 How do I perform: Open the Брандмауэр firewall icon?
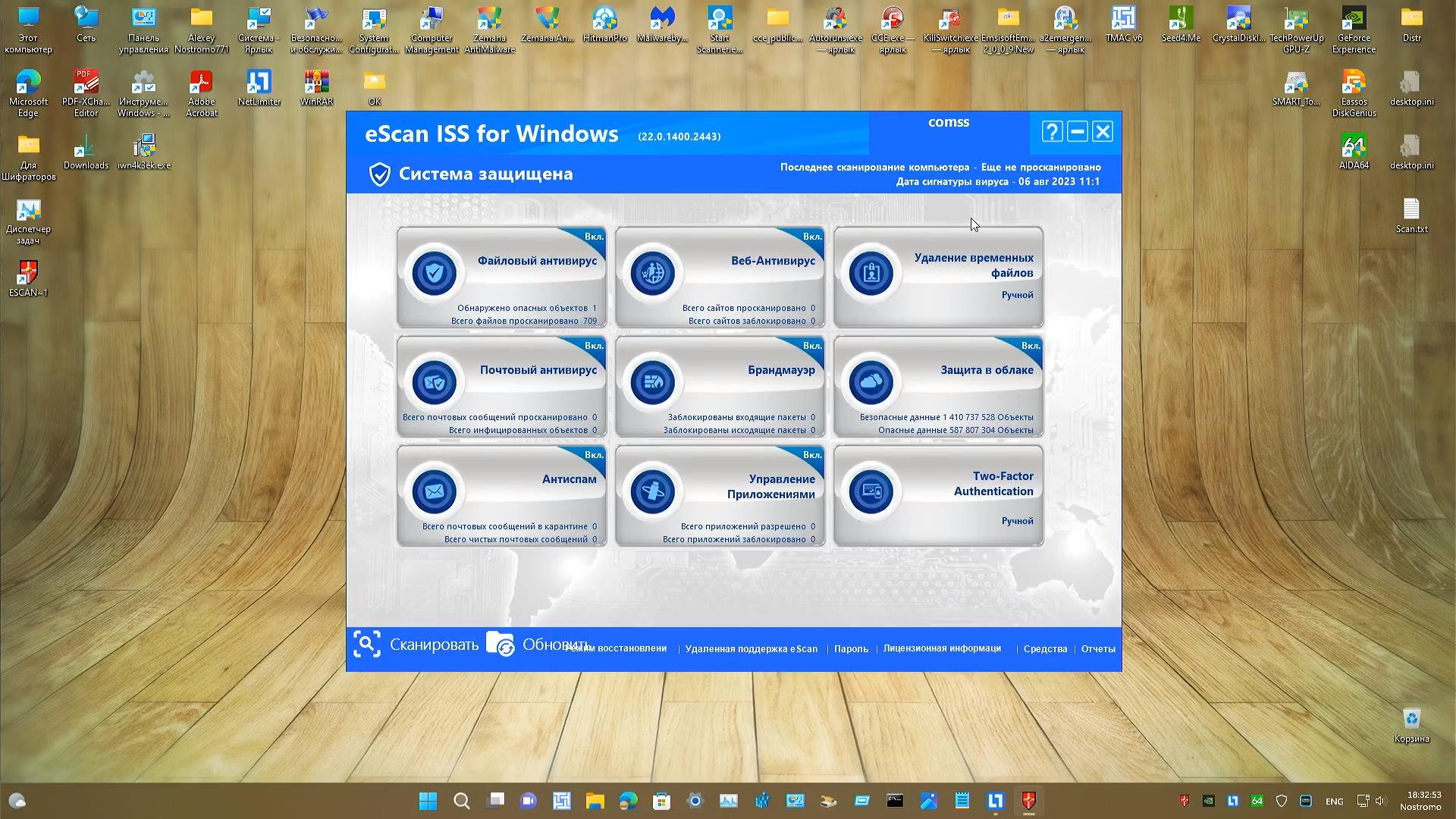click(653, 383)
